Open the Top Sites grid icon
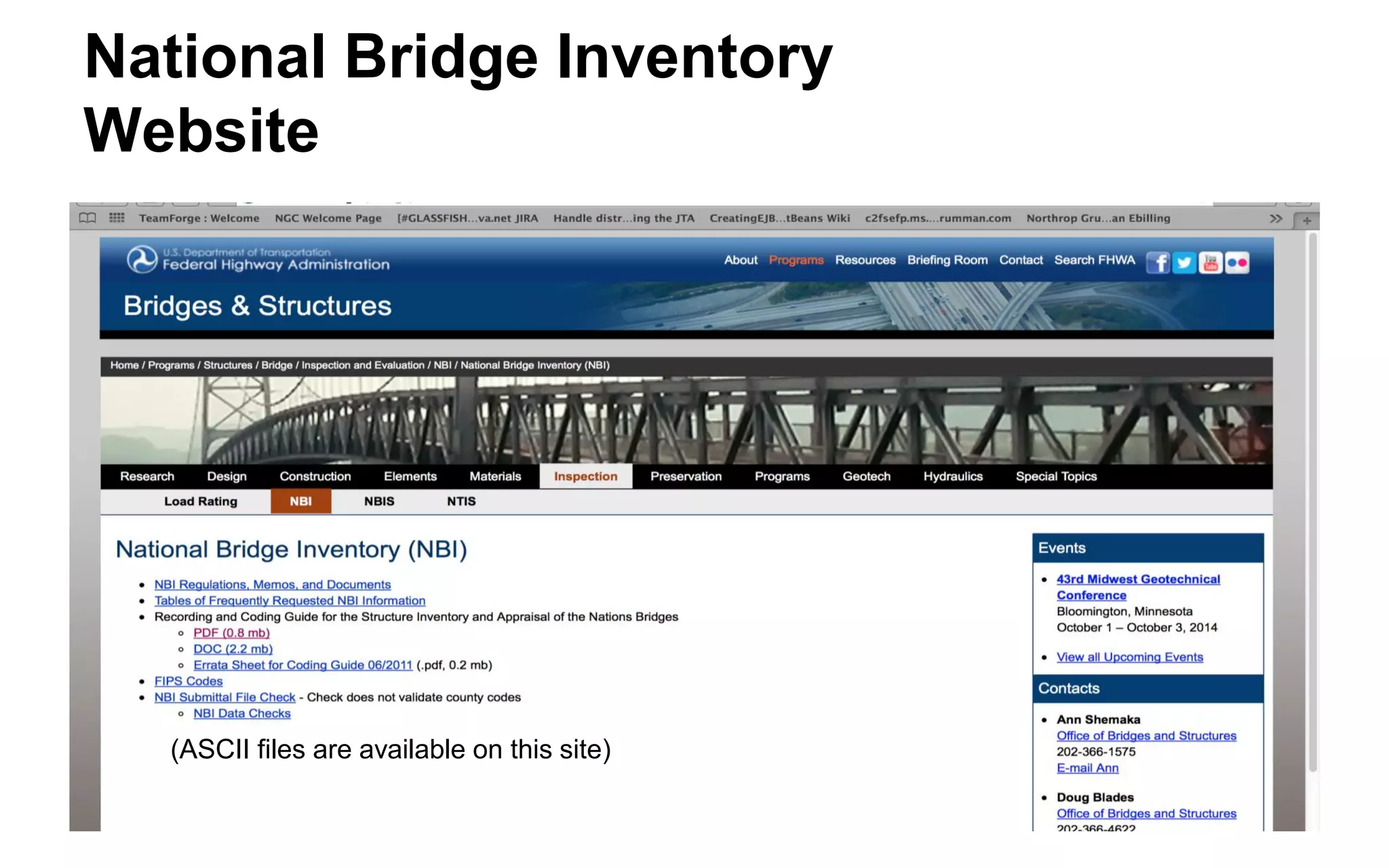The image size is (1389, 868). tap(117, 218)
